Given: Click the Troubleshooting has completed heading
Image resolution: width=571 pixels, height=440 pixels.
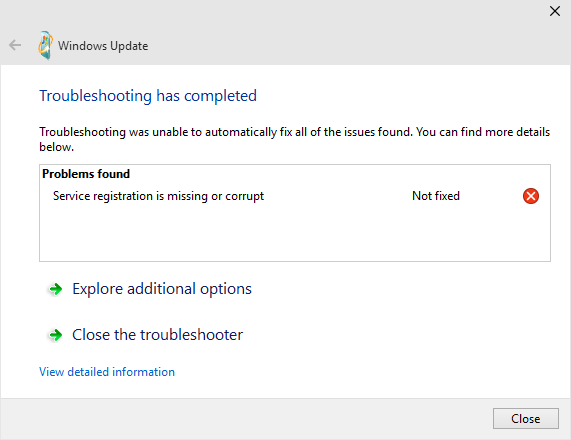Looking at the screenshot, I should [148, 96].
